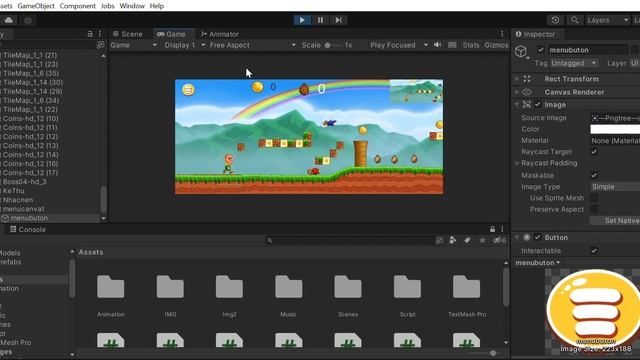Viewport: 640px width, 360px height.
Task: Toggle the Maskable checkbox
Action: 594,175
